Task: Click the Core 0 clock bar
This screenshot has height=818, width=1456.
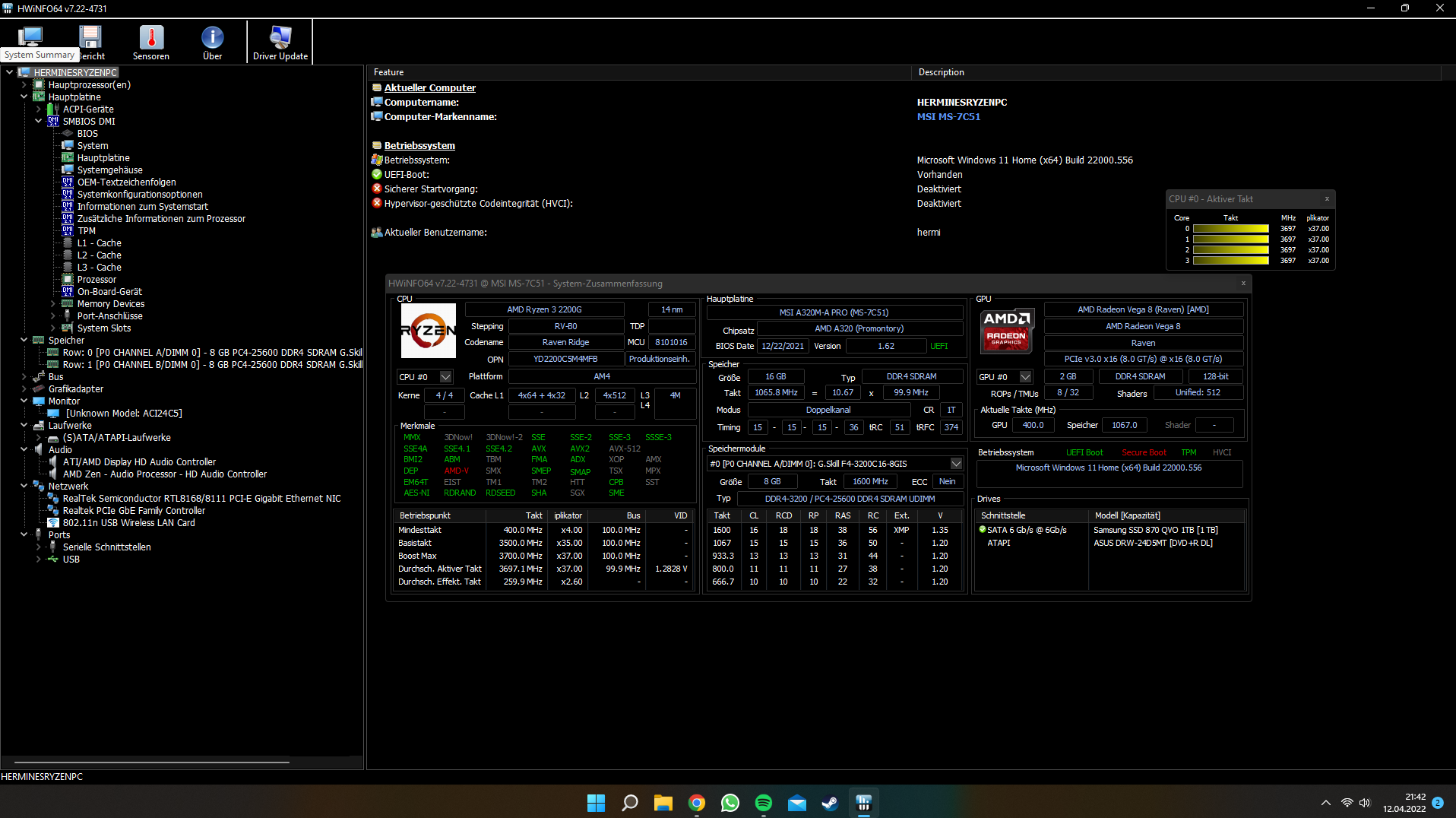Action: [x=1230, y=229]
